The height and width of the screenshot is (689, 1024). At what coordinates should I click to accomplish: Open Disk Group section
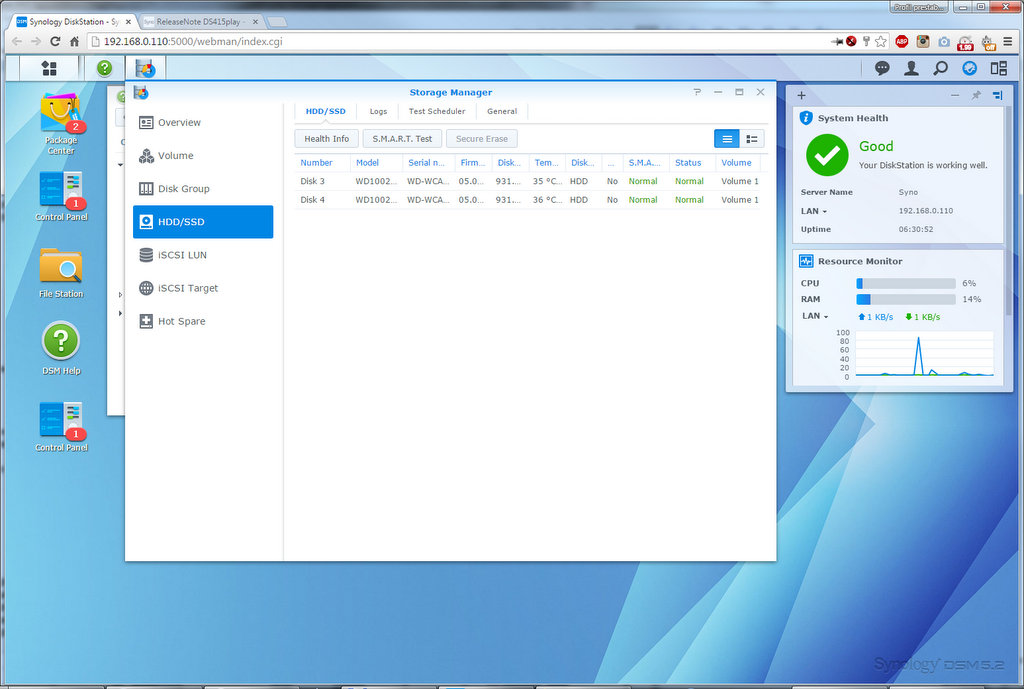(x=203, y=189)
